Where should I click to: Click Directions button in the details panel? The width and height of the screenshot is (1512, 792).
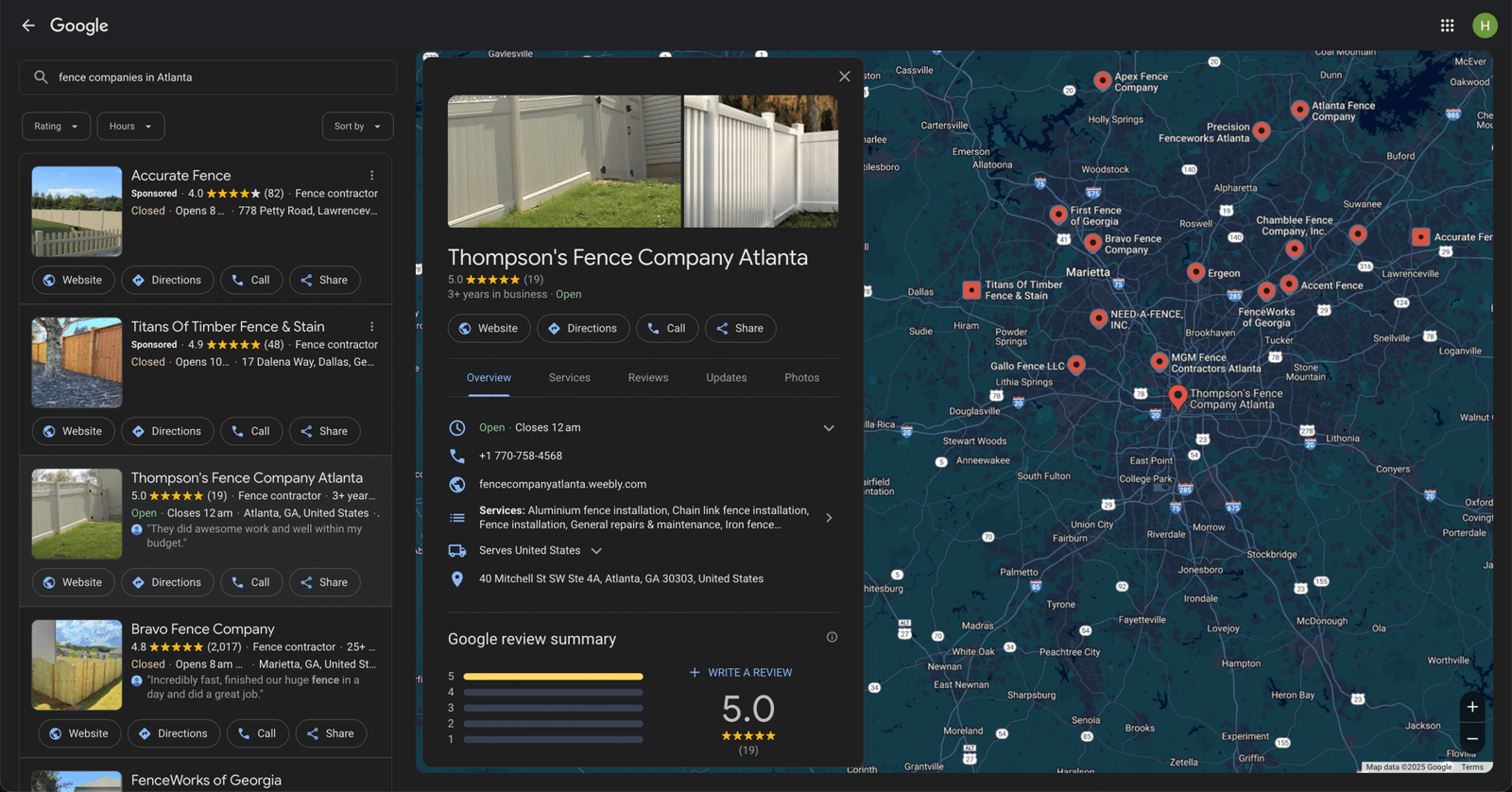583,328
